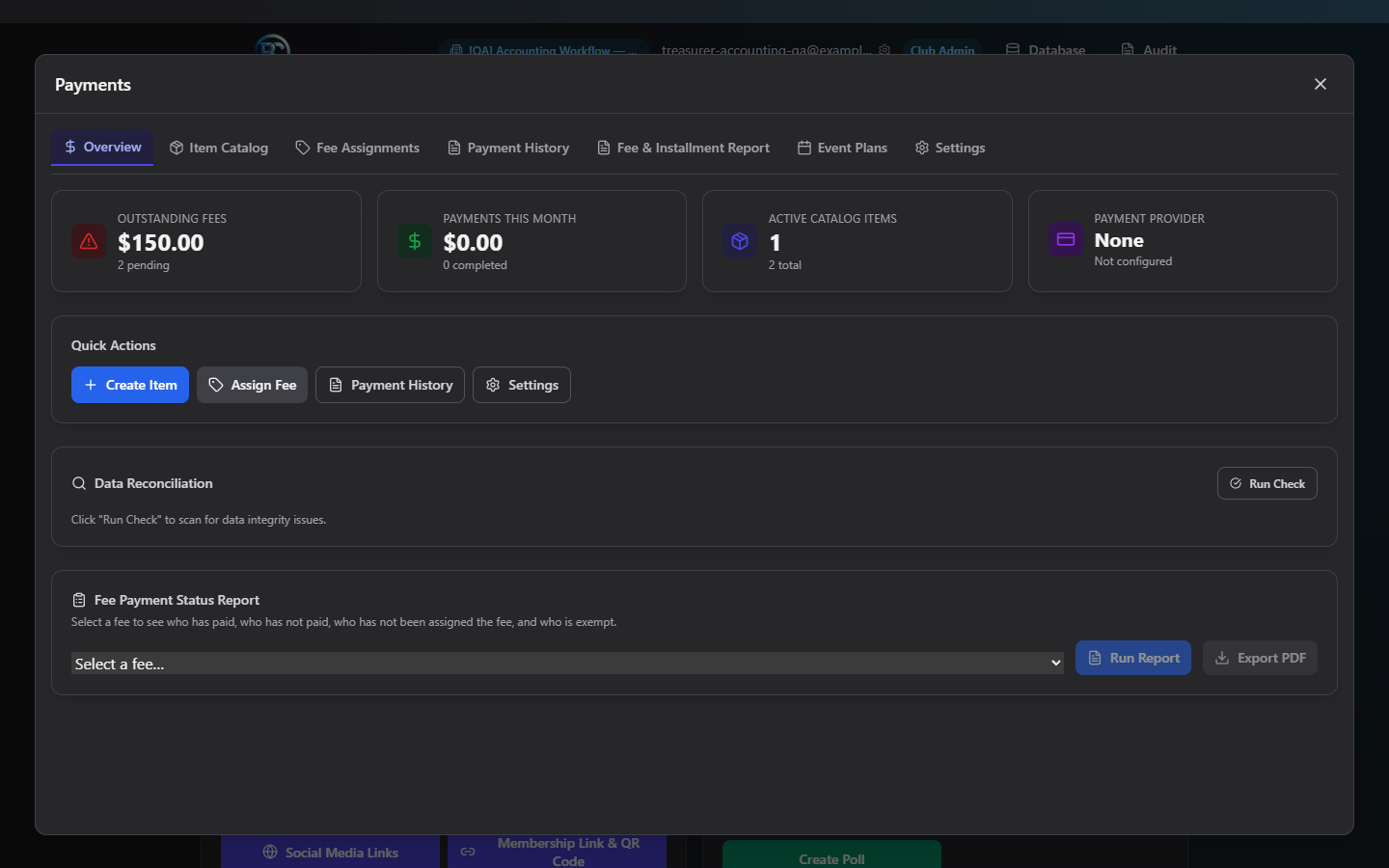
Task: Click the Assign Fee quick action
Action: click(x=252, y=385)
